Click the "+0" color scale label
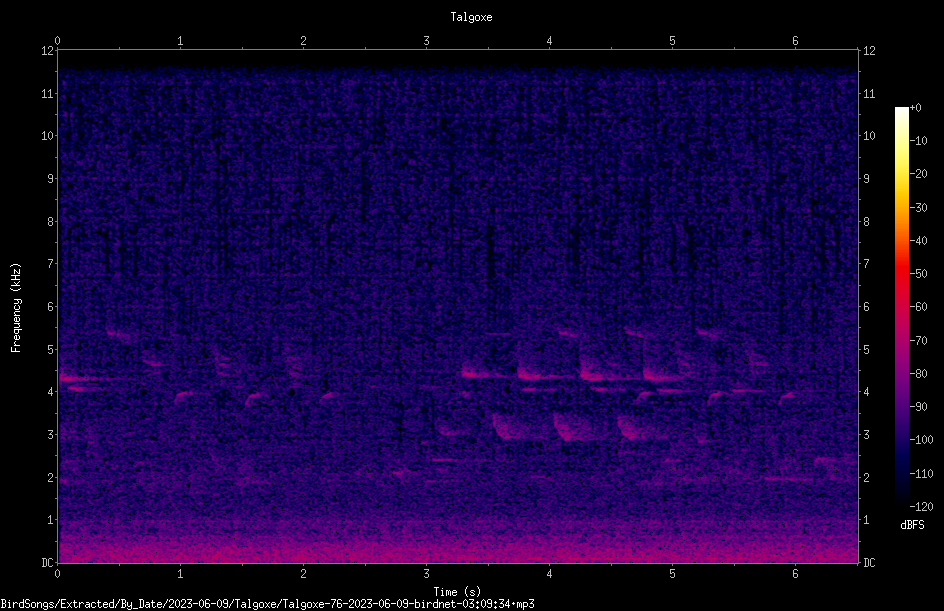Image resolution: width=944 pixels, height=611 pixels. click(x=915, y=108)
